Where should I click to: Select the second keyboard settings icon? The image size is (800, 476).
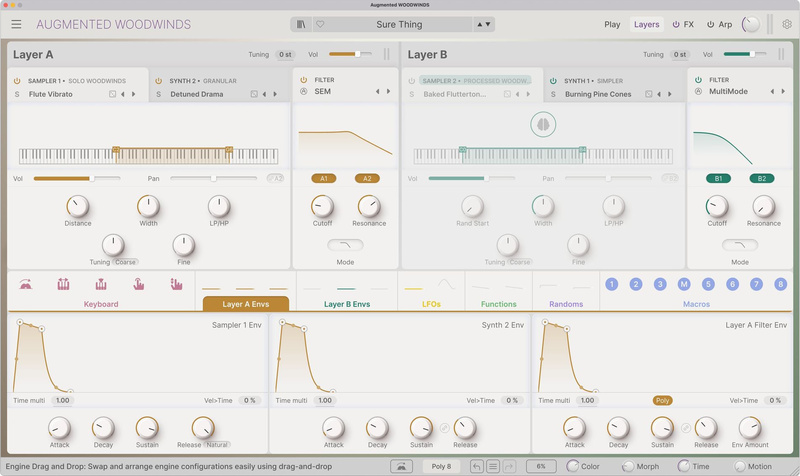(x=63, y=284)
